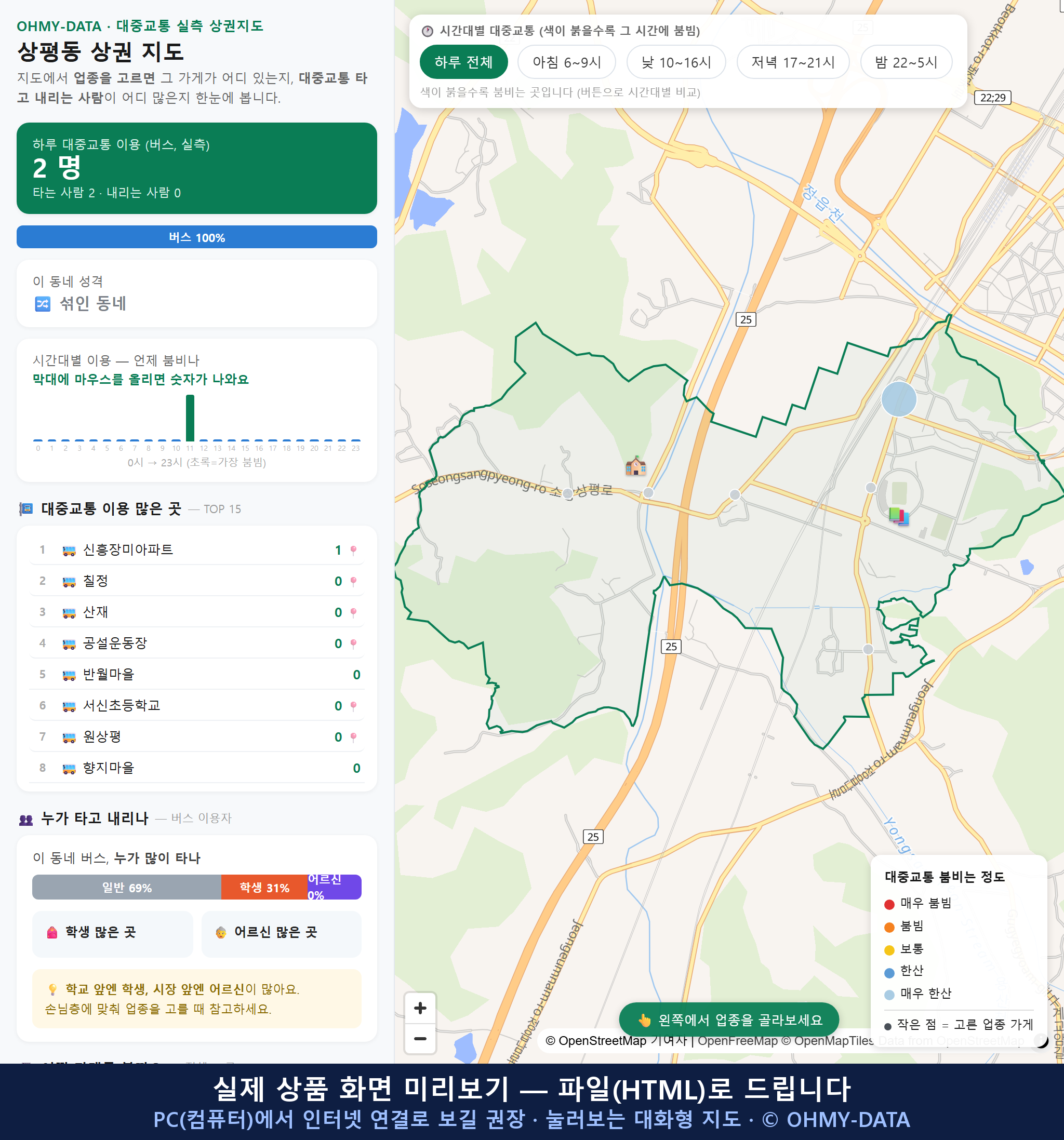Select the 서신초등학교 stop name

point(122,706)
